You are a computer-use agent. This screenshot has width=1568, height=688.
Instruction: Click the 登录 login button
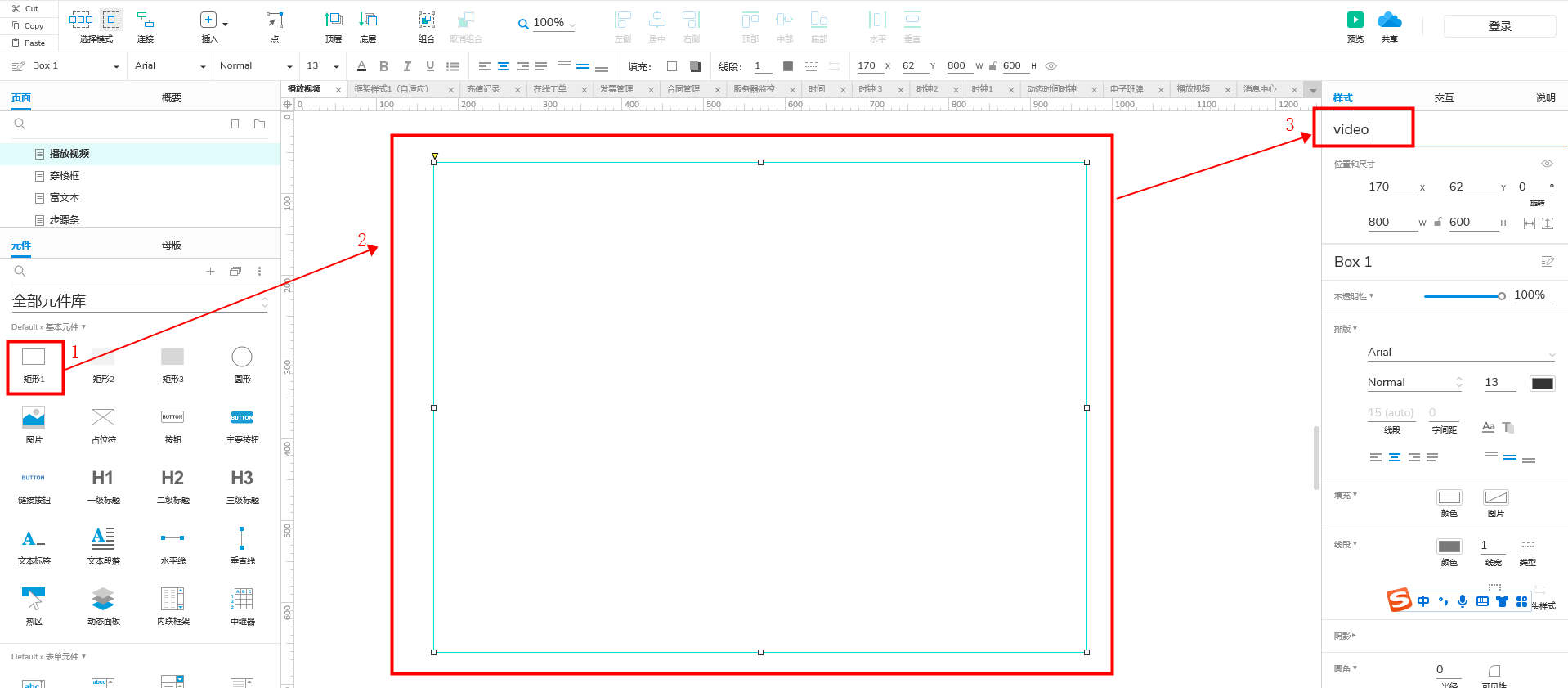click(1499, 26)
